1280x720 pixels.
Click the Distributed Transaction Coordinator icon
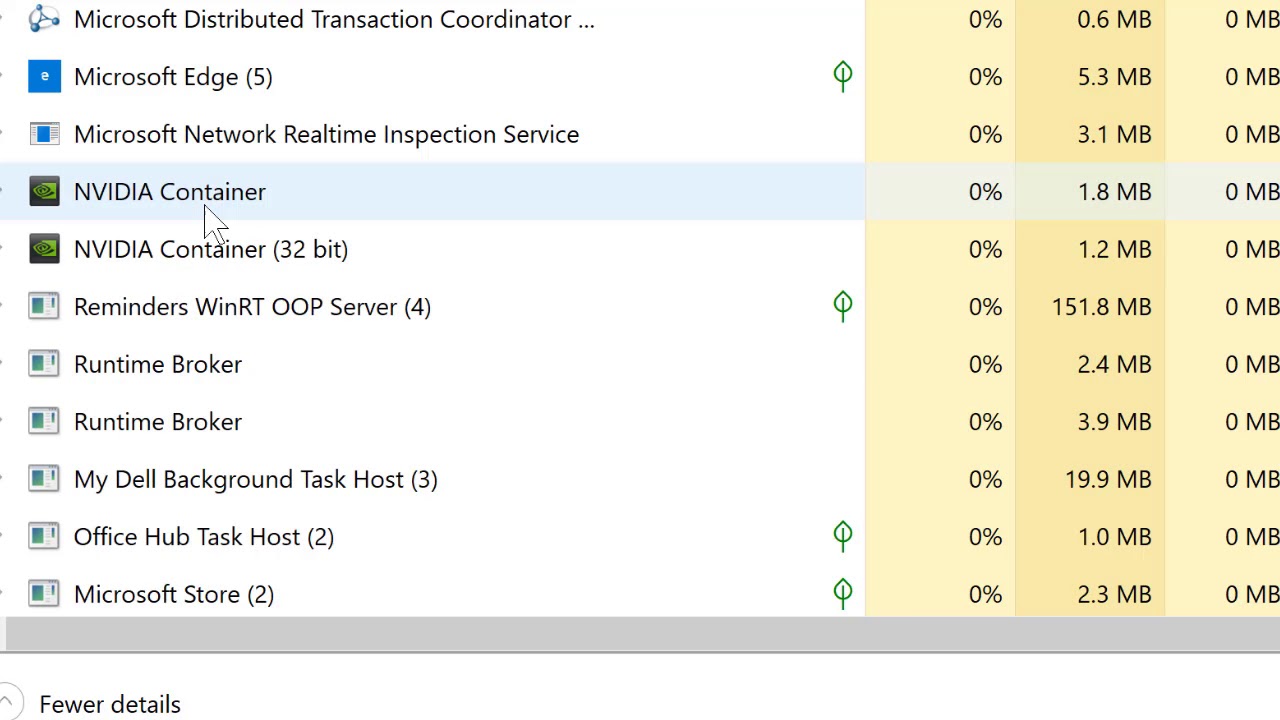[44, 19]
